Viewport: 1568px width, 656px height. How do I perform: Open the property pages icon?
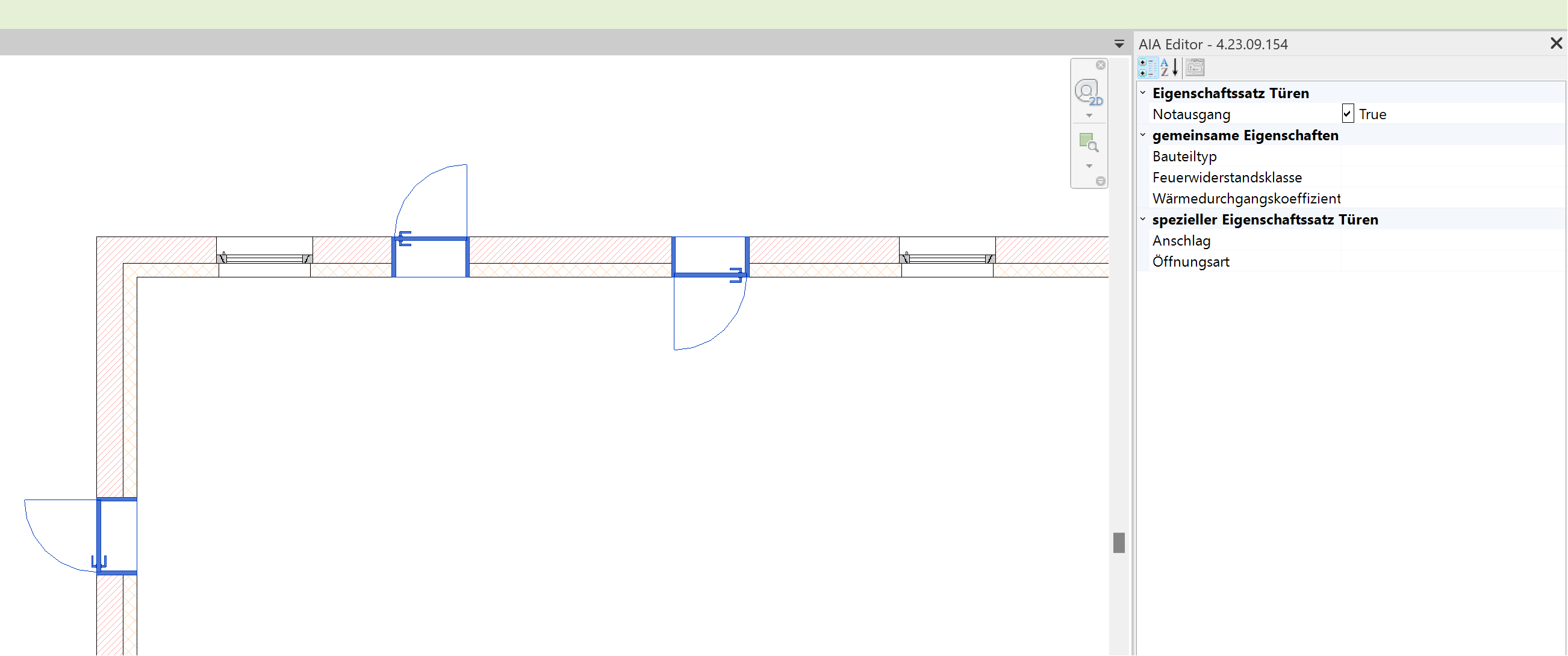pos(1195,67)
